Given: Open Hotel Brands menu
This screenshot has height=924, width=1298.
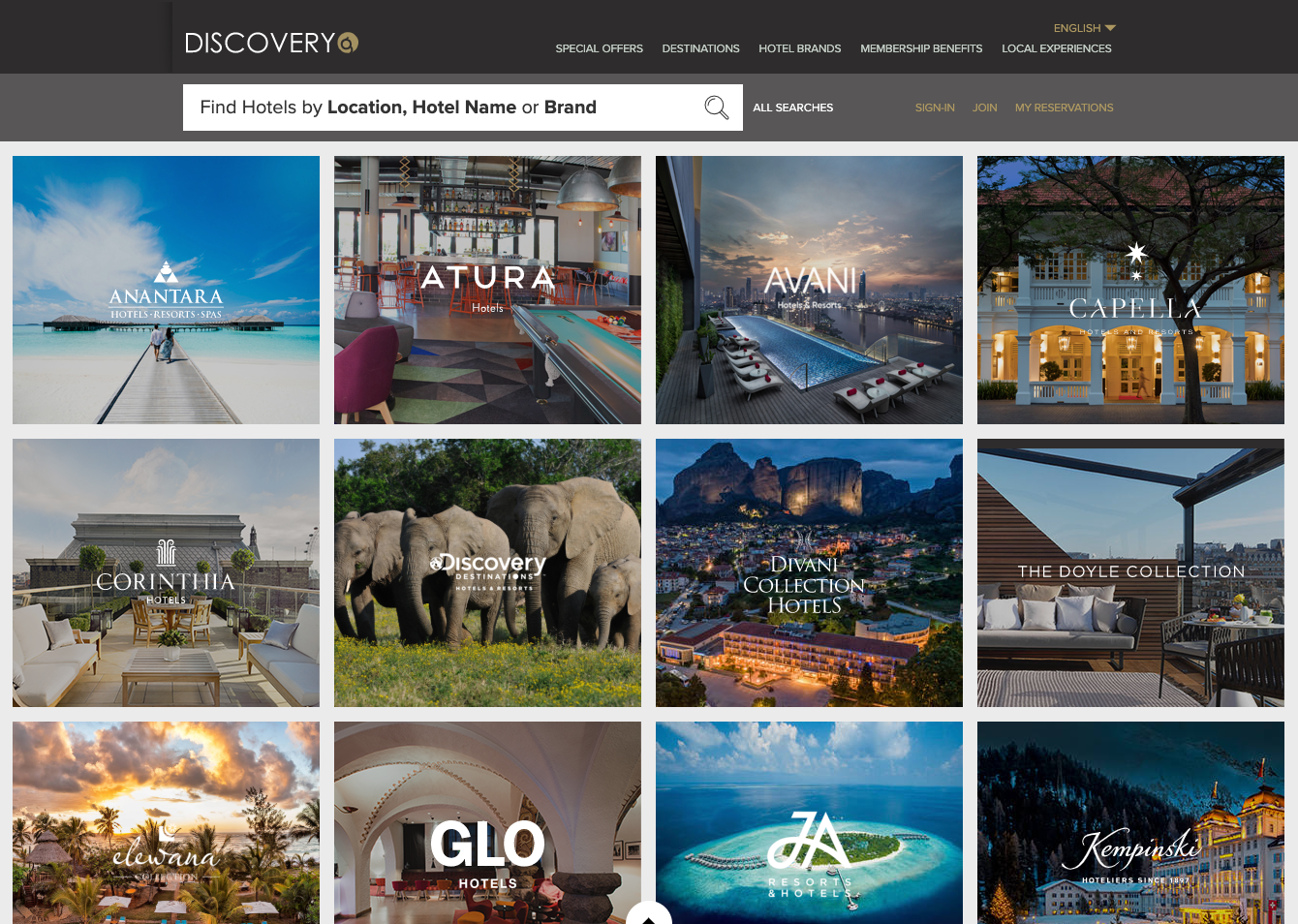Looking at the screenshot, I should point(799,48).
